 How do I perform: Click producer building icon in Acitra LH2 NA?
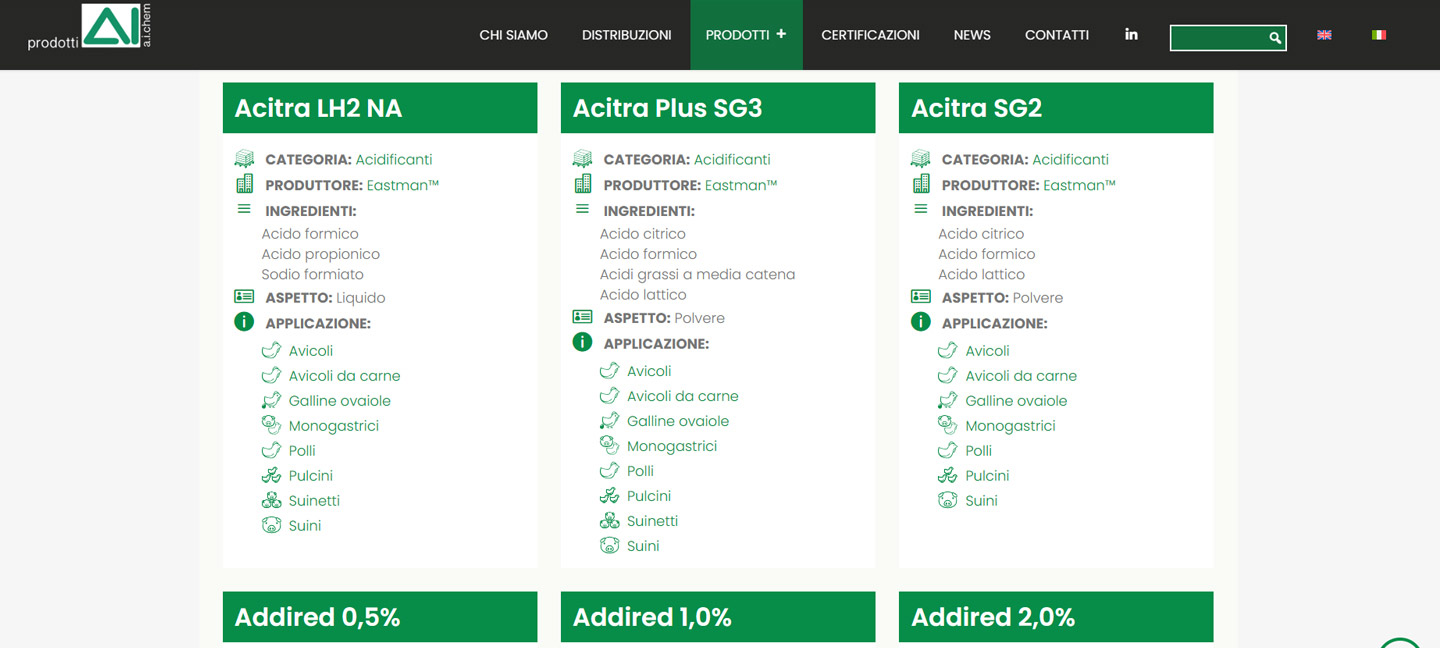click(244, 184)
